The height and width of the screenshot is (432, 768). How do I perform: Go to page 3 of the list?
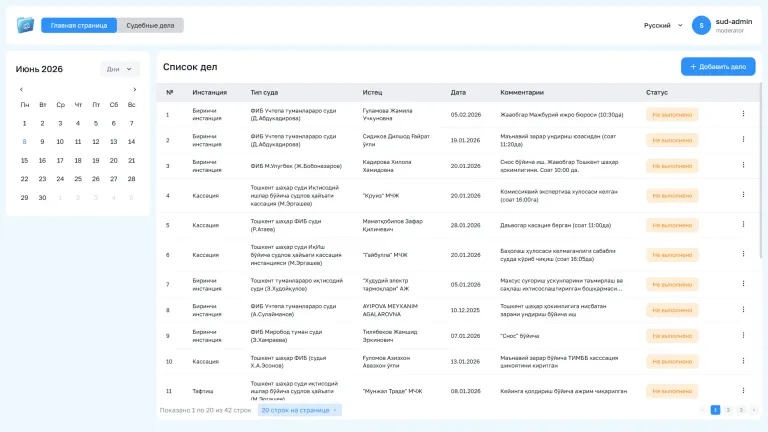741,410
